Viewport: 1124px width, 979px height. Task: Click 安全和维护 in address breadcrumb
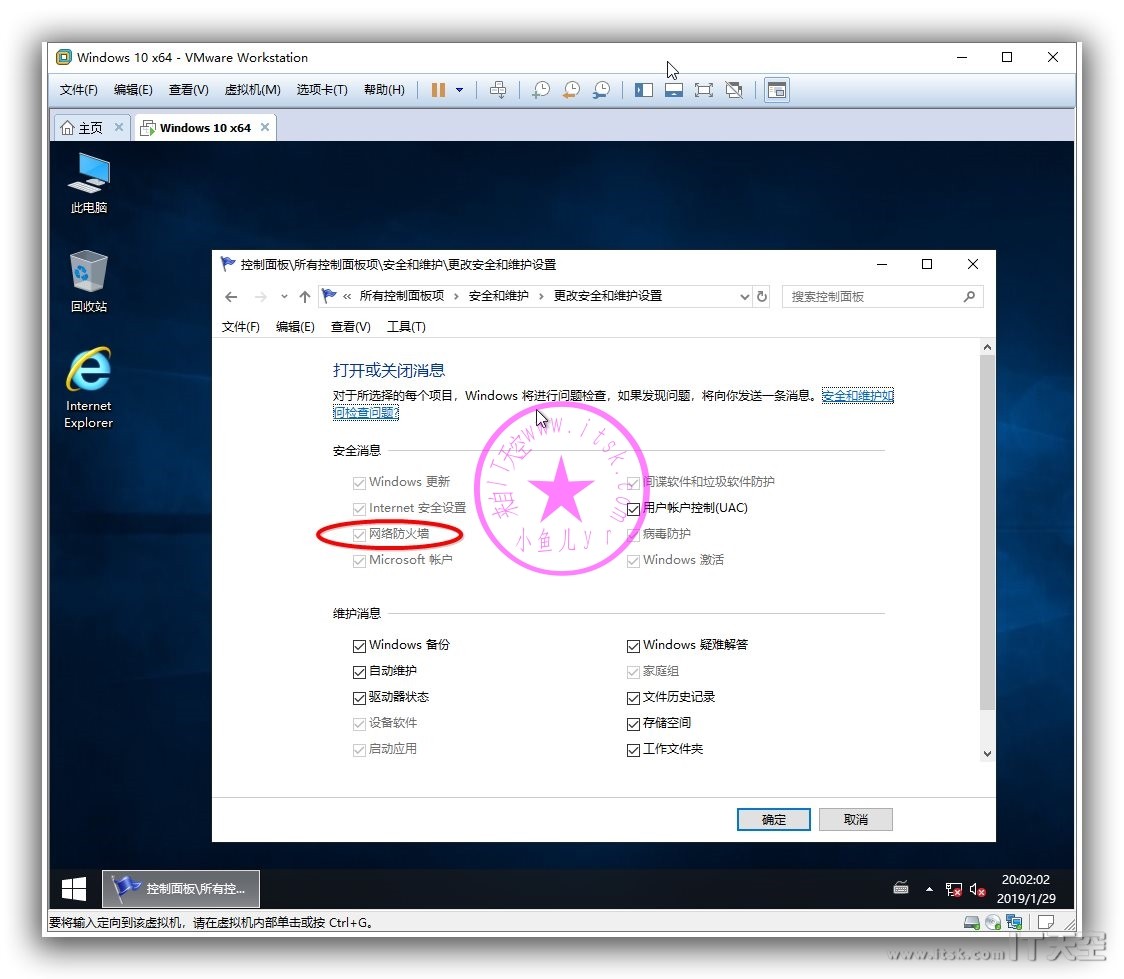498,296
